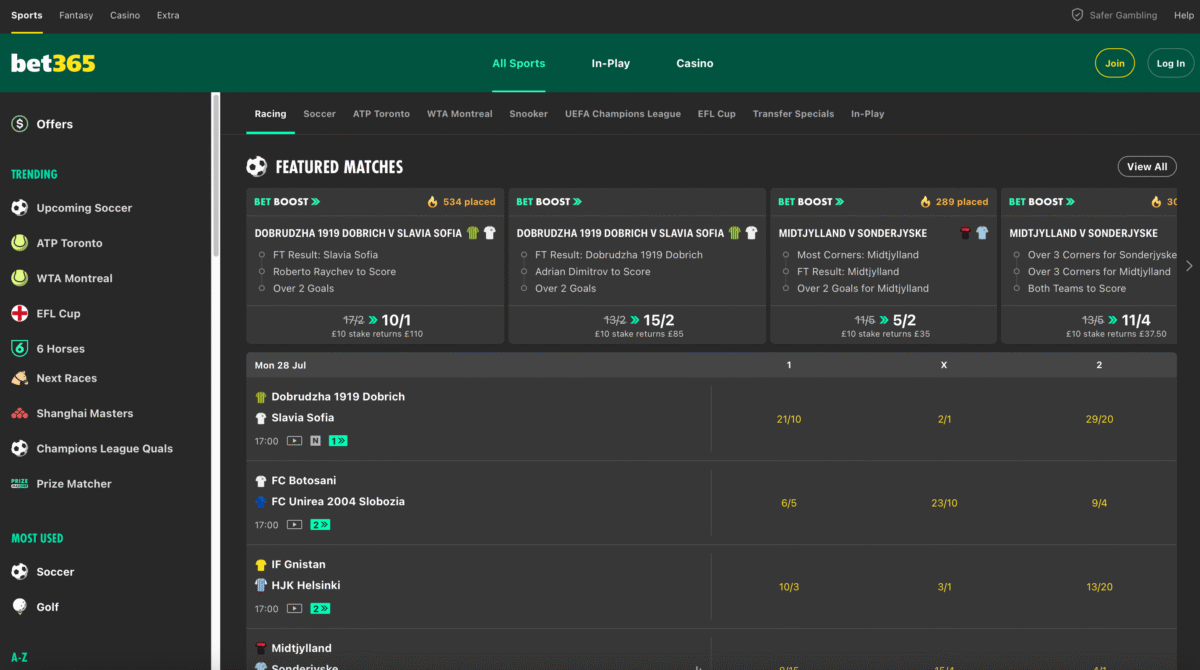Click the flame icon beside 289 placed
The height and width of the screenshot is (670, 1200).
925,201
